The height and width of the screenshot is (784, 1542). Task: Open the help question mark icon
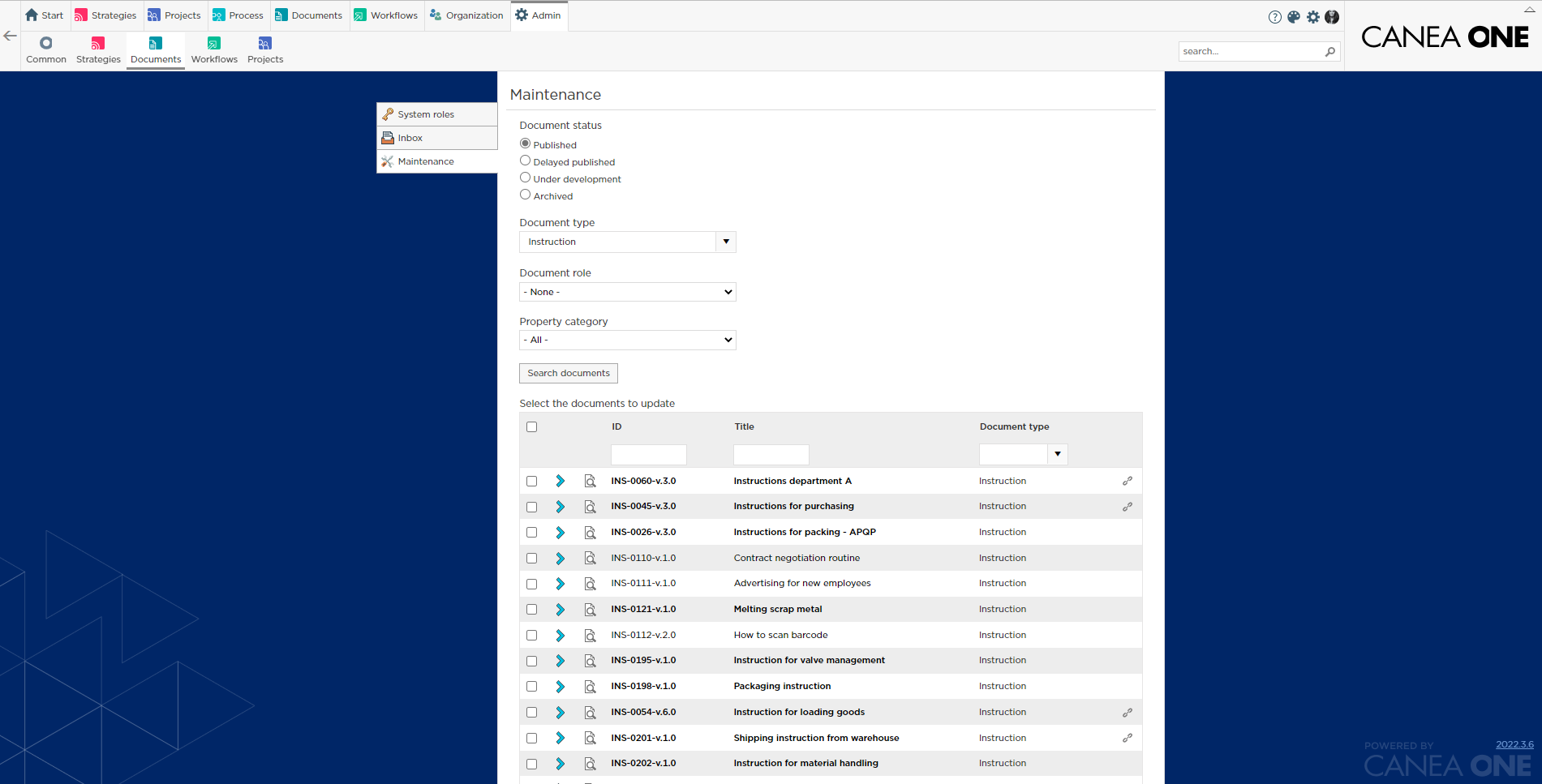click(1274, 17)
